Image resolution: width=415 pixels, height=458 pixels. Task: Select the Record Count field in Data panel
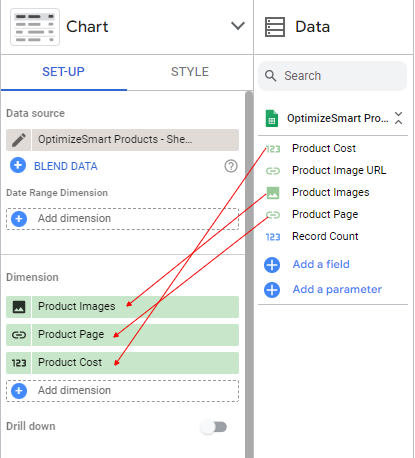coord(325,236)
